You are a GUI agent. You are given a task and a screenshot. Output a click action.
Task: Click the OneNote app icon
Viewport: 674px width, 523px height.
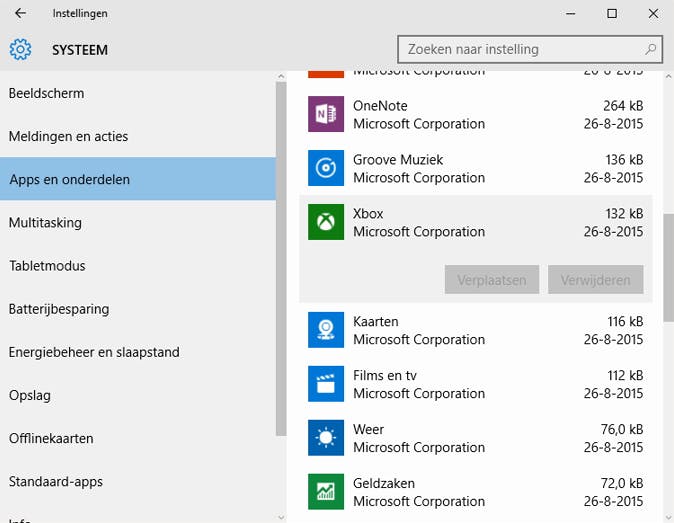pyautogui.click(x=326, y=114)
